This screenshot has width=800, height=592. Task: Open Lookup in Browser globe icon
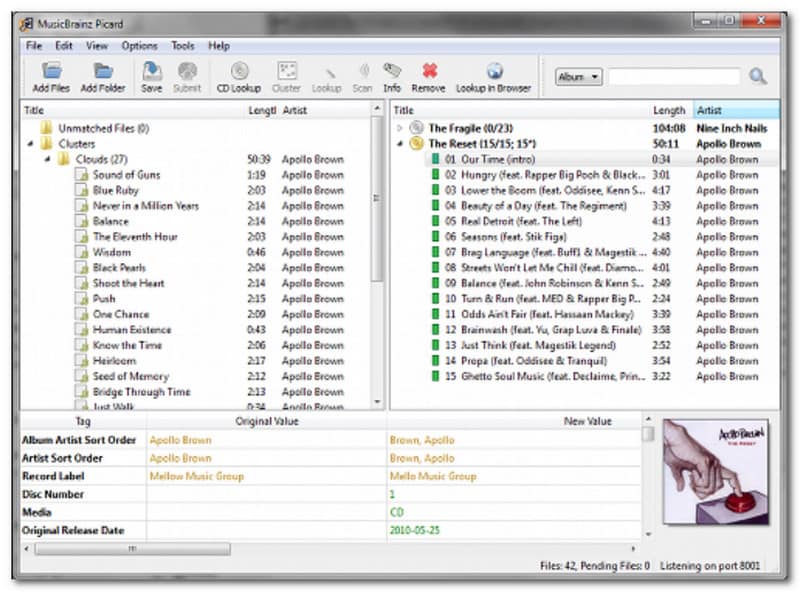click(x=493, y=71)
